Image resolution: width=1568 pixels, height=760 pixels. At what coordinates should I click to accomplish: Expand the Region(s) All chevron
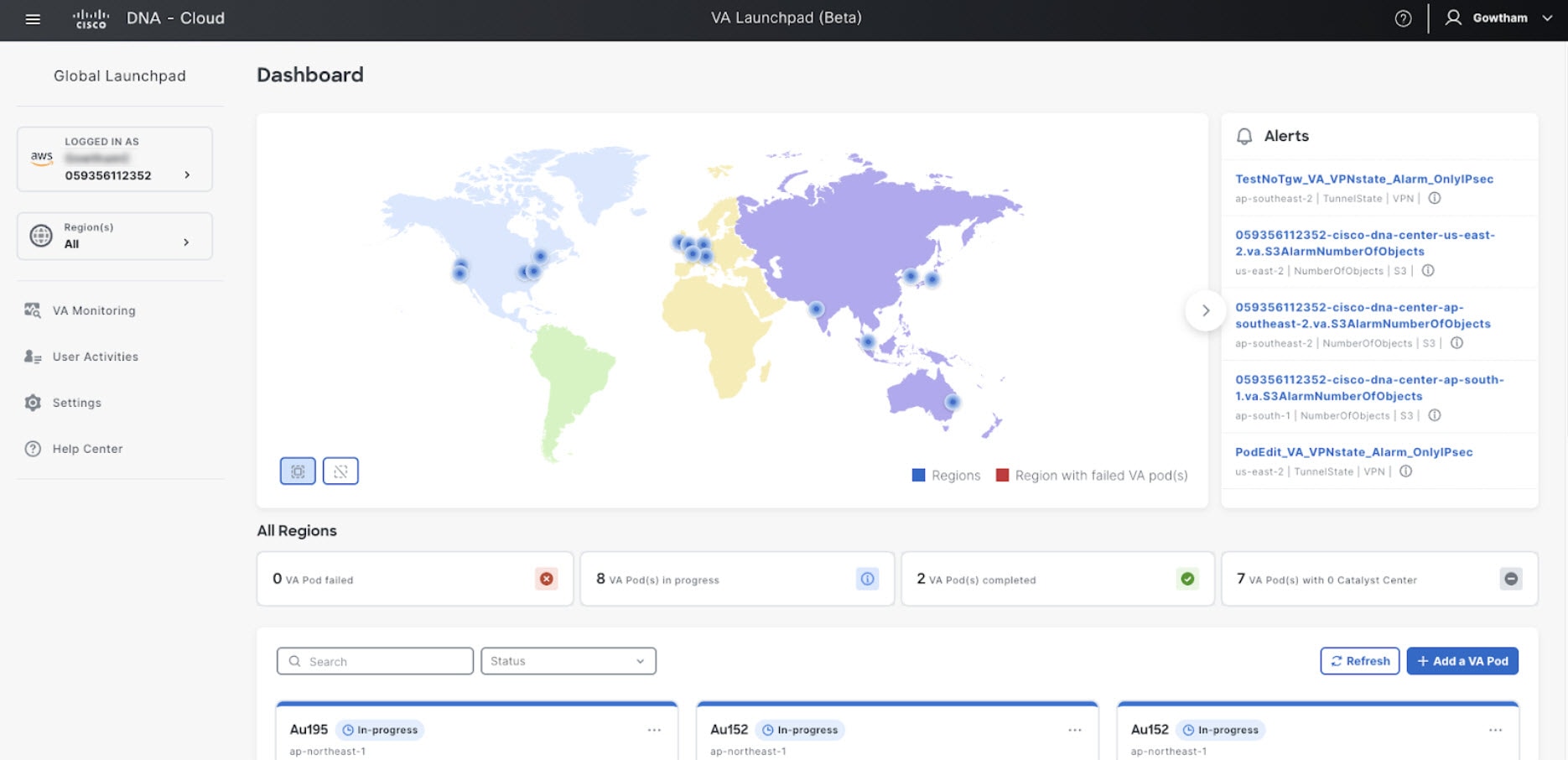[x=186, y=242]
